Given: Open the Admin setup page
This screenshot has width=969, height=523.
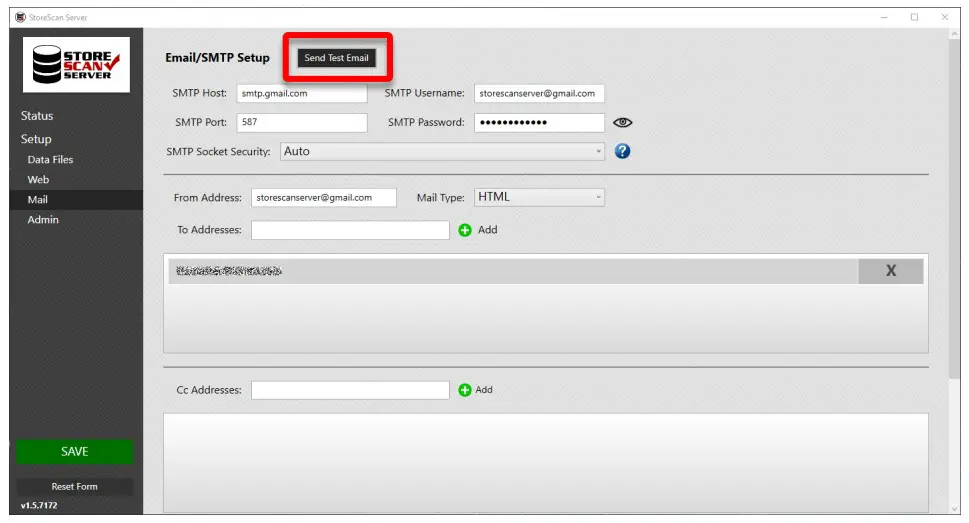Looking at the screenshot, I should pos(43,219).
